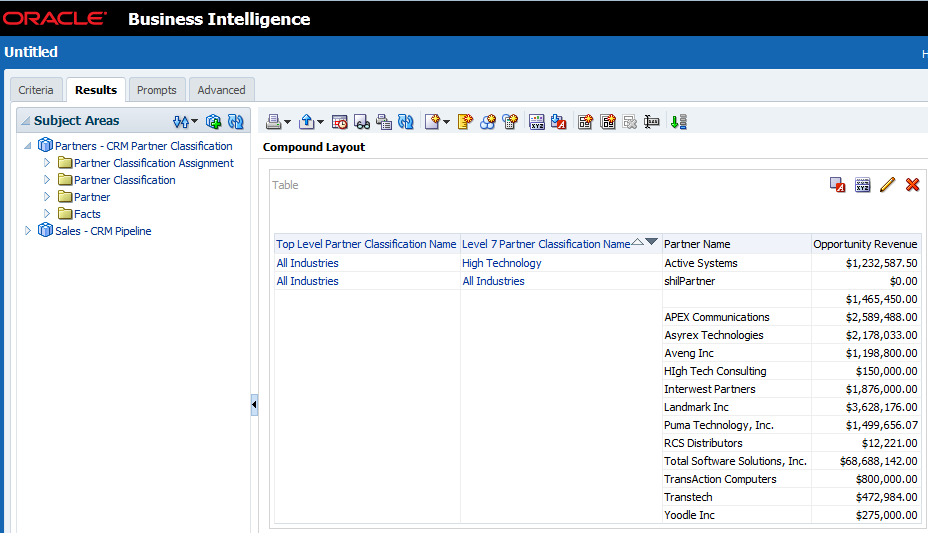This screenshot has width=928, height=533.
Task: Open the Print icon's dropdown arrow
Action: pos(287,122)
